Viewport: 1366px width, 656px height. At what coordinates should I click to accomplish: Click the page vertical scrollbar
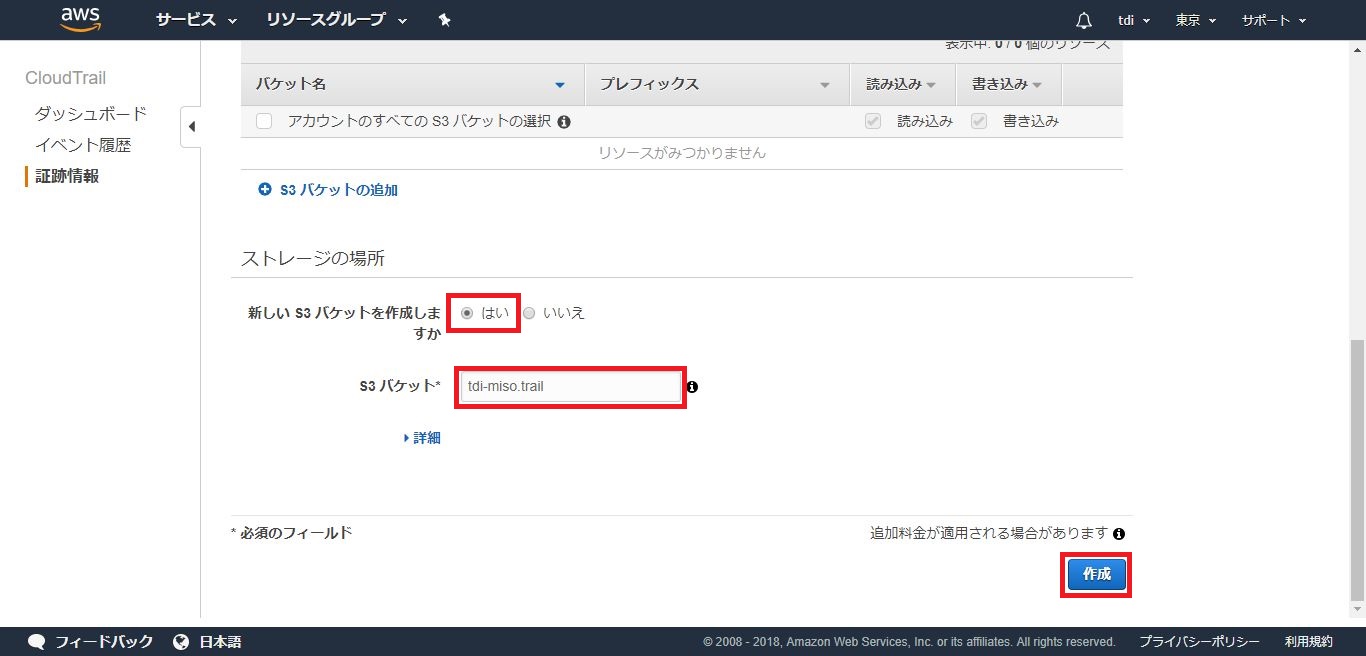tap(1357, 470)
